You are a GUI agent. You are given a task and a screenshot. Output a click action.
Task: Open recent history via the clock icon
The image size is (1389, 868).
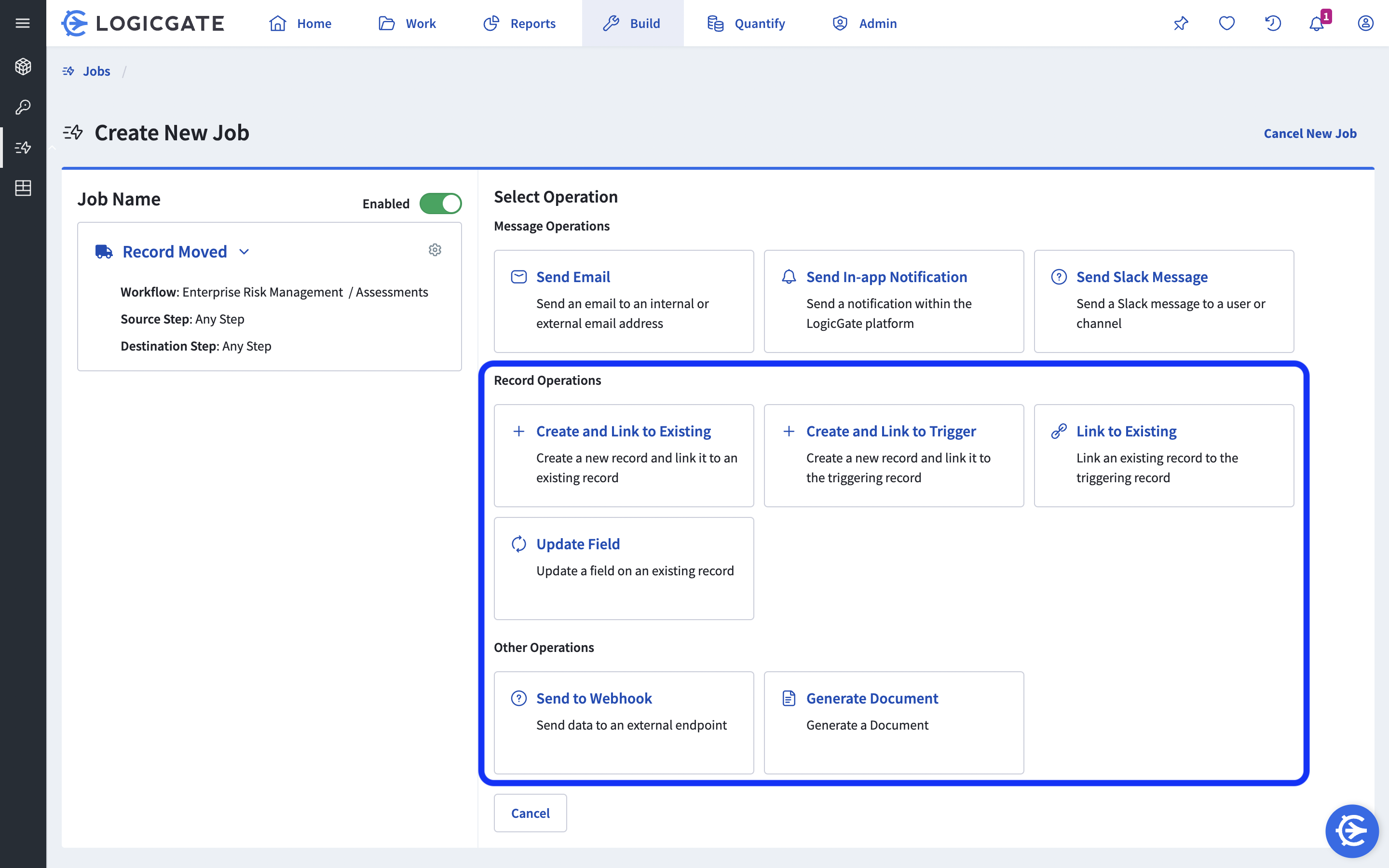click(x=1273, y=24)
